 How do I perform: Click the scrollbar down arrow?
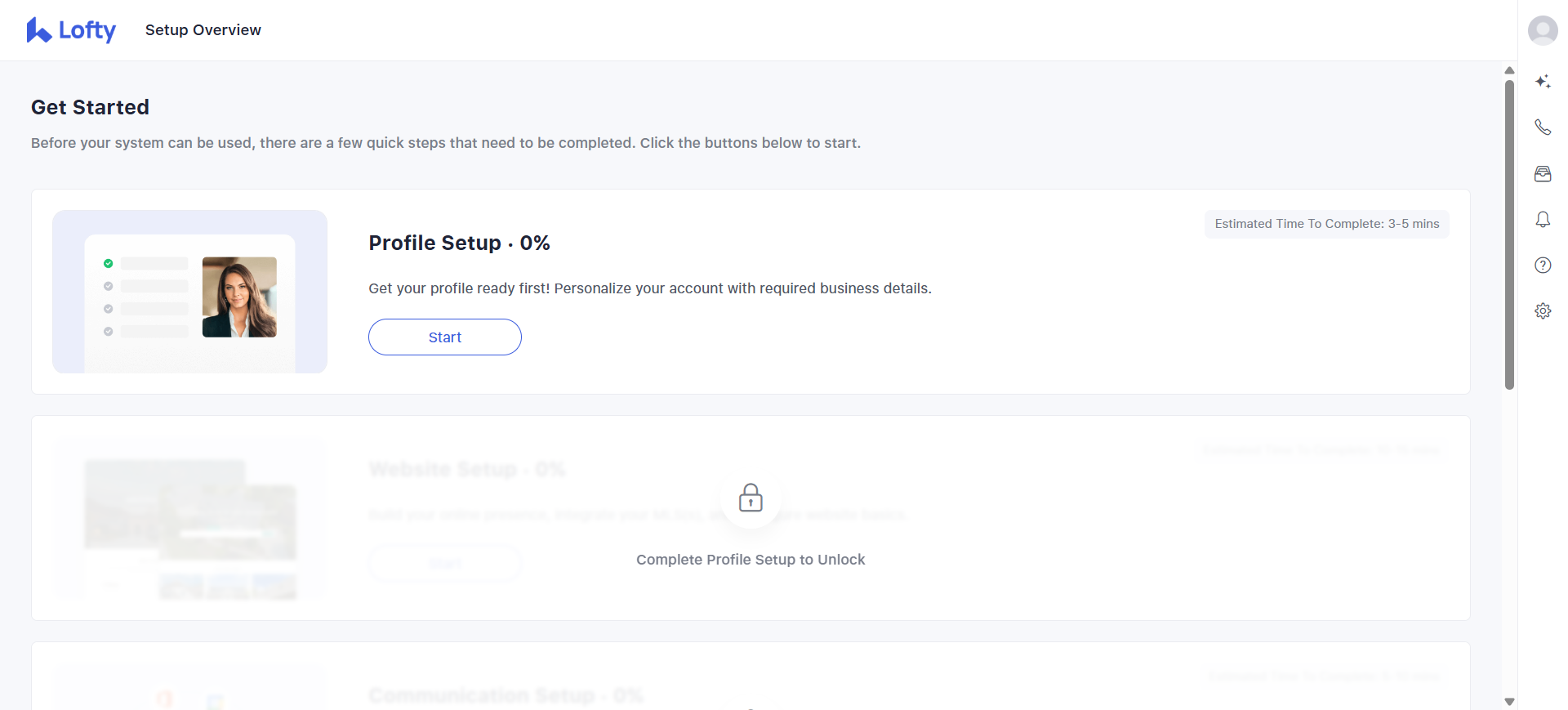(x=1509, y=702)
